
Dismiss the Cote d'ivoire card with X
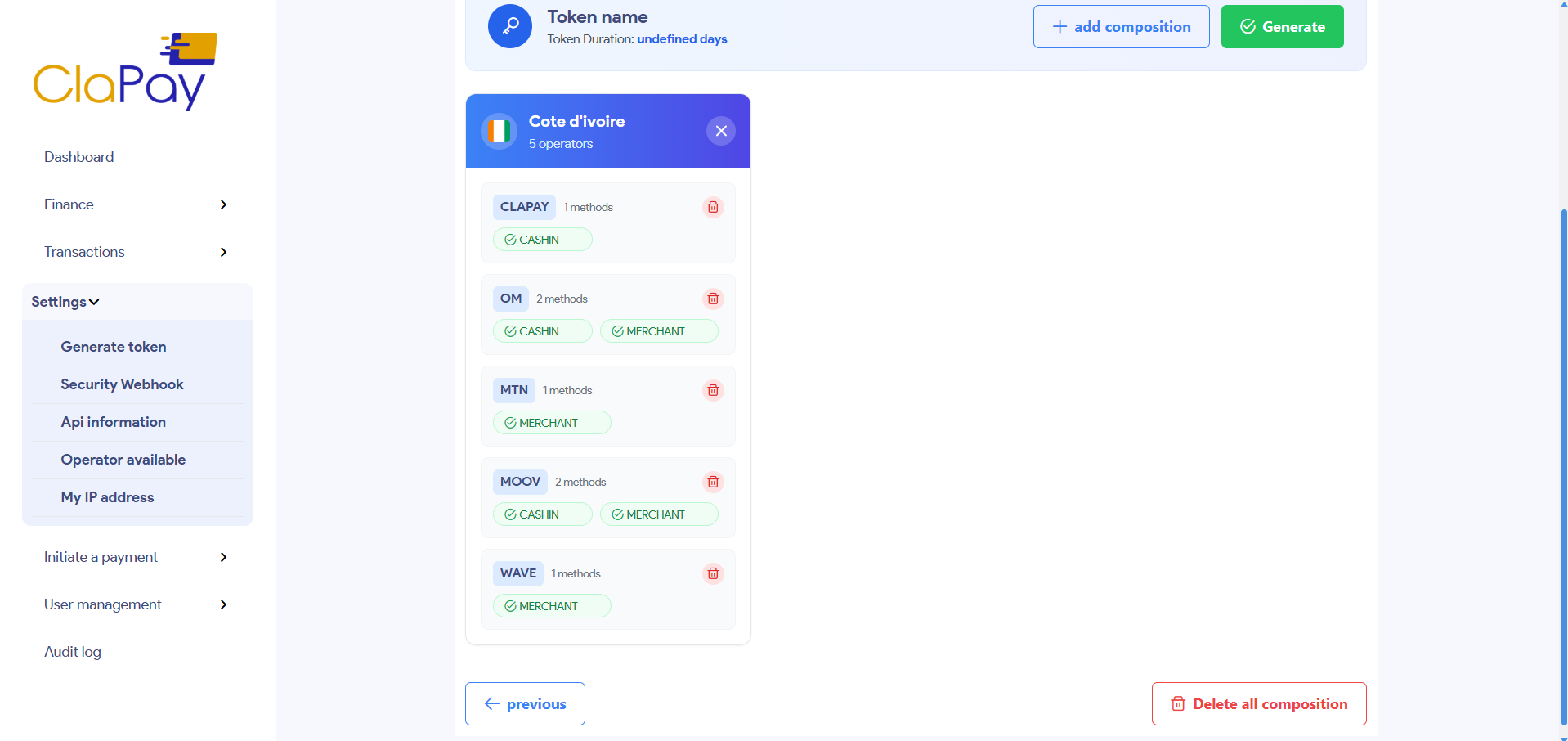coord(720,130)
